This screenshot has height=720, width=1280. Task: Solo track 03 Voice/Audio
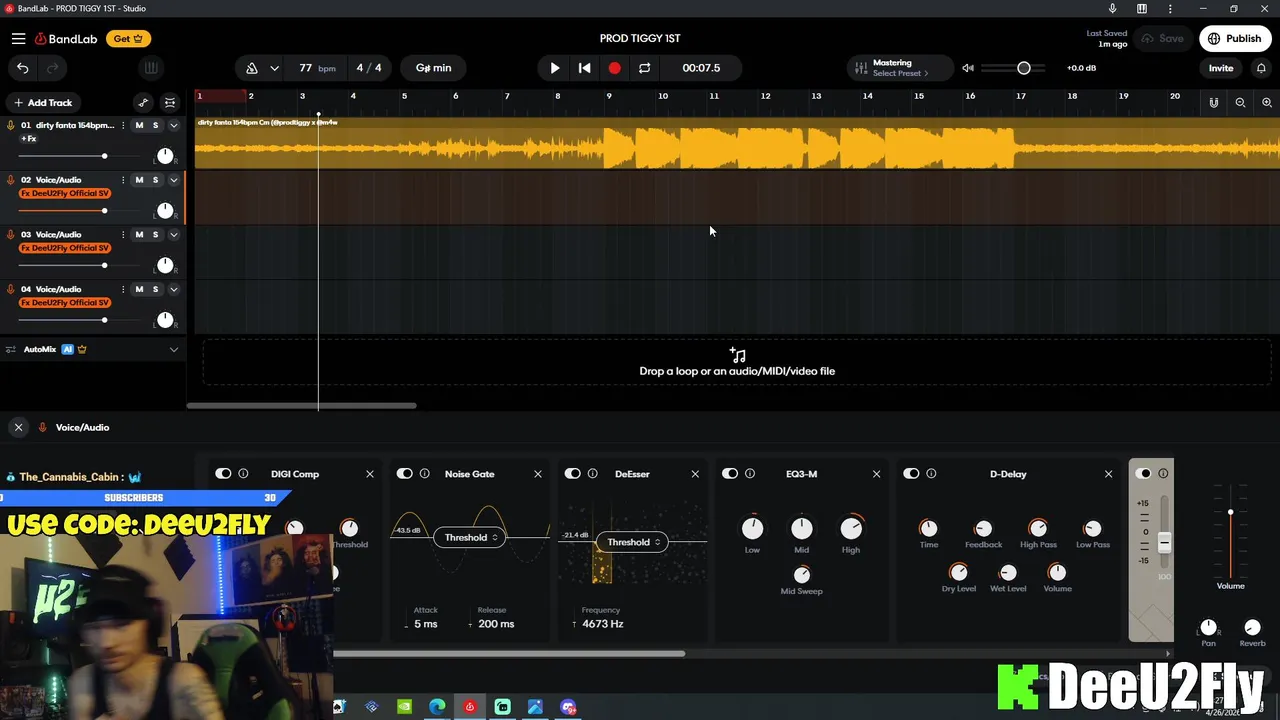(x=155, y=234)
